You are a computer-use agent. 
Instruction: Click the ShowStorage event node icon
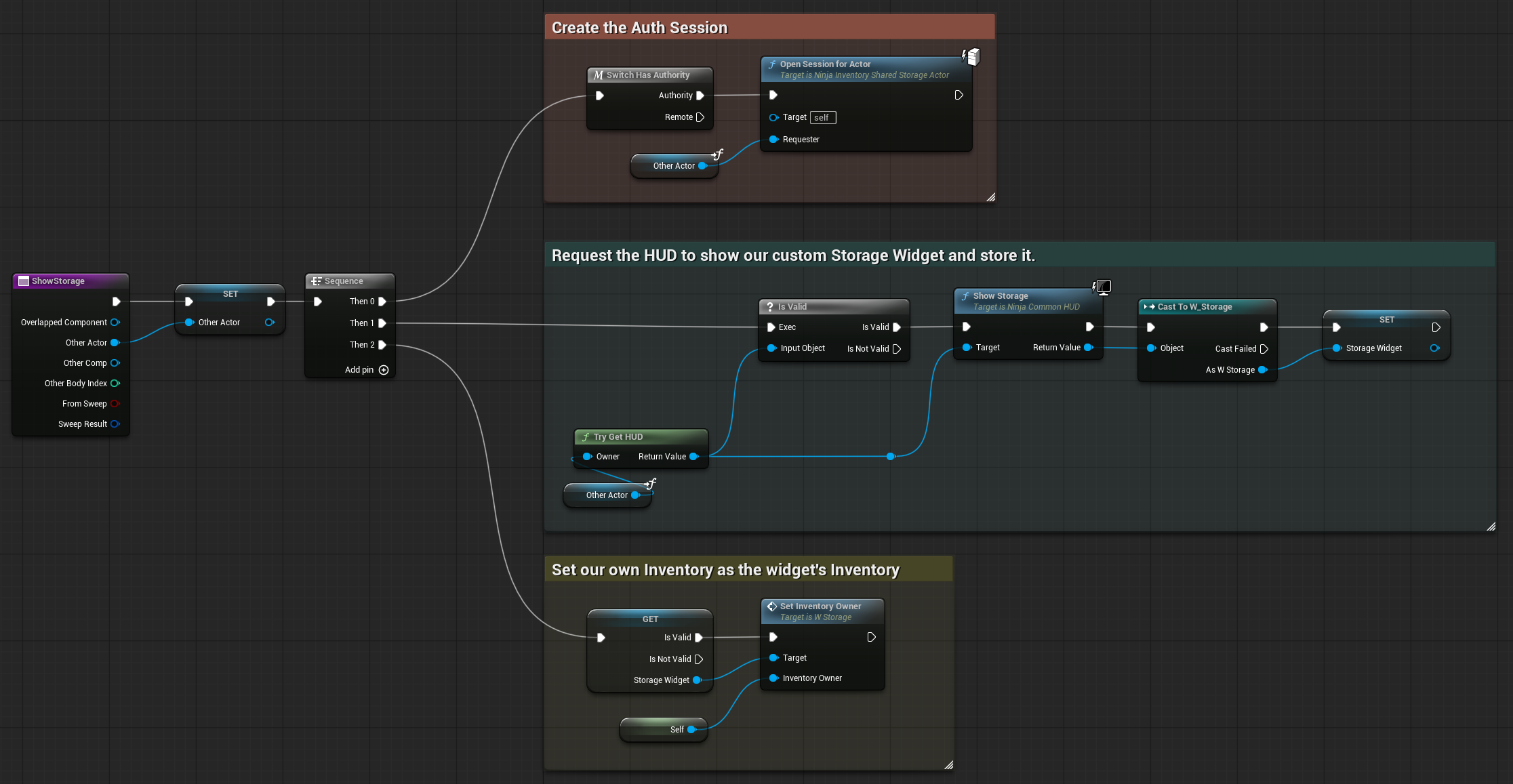click(x=24, y=281)
